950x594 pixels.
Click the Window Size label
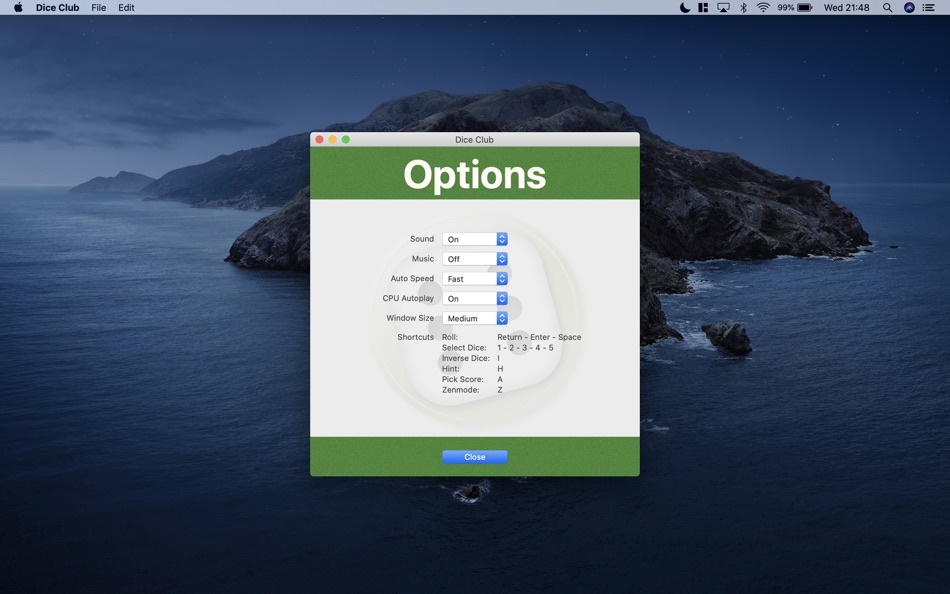(x=410, y=318)
